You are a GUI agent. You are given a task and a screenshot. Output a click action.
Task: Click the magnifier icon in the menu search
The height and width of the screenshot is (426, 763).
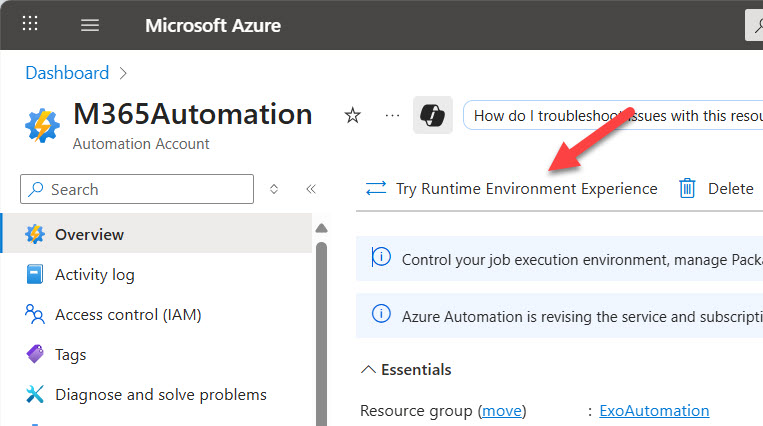click(36, 189)
